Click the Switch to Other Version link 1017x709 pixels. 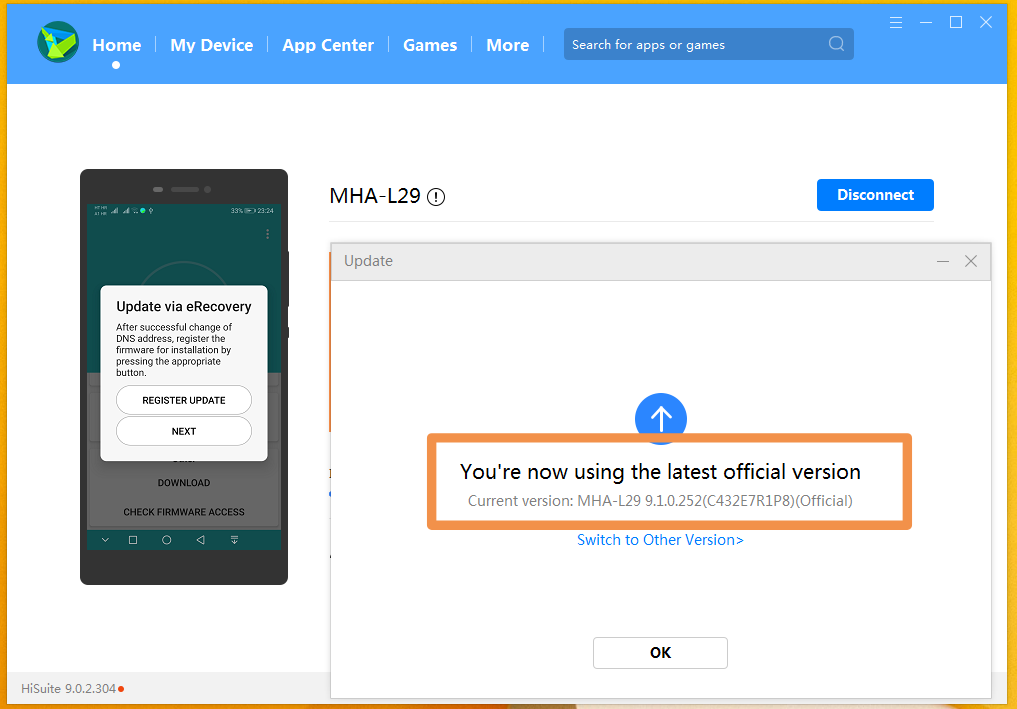660,540
